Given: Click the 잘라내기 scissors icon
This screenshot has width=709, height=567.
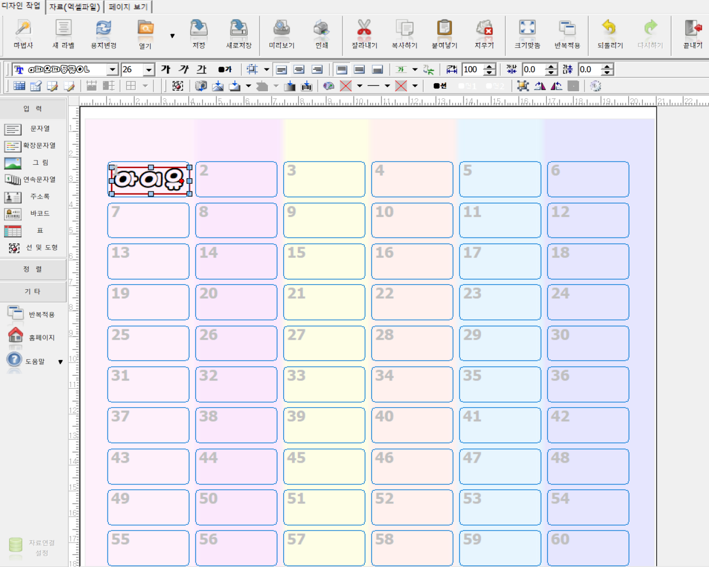Looking at the screenshot, I should [x=364, y=33].
